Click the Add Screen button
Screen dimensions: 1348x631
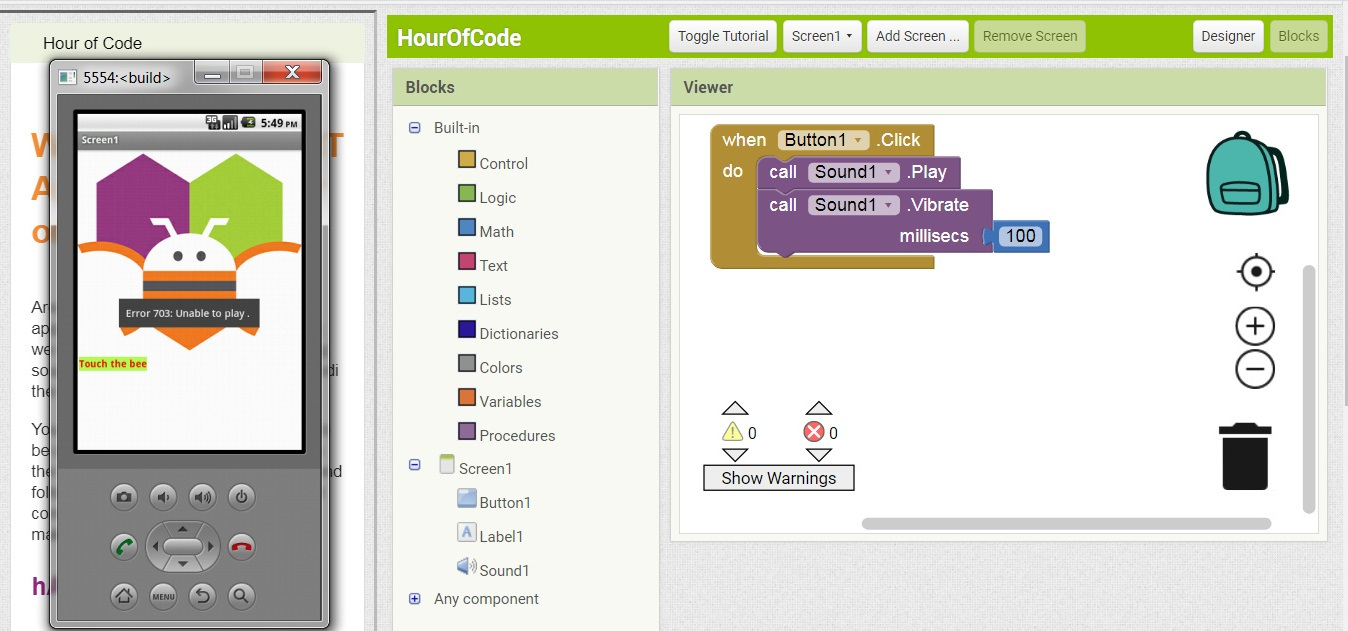coord(918,36)
